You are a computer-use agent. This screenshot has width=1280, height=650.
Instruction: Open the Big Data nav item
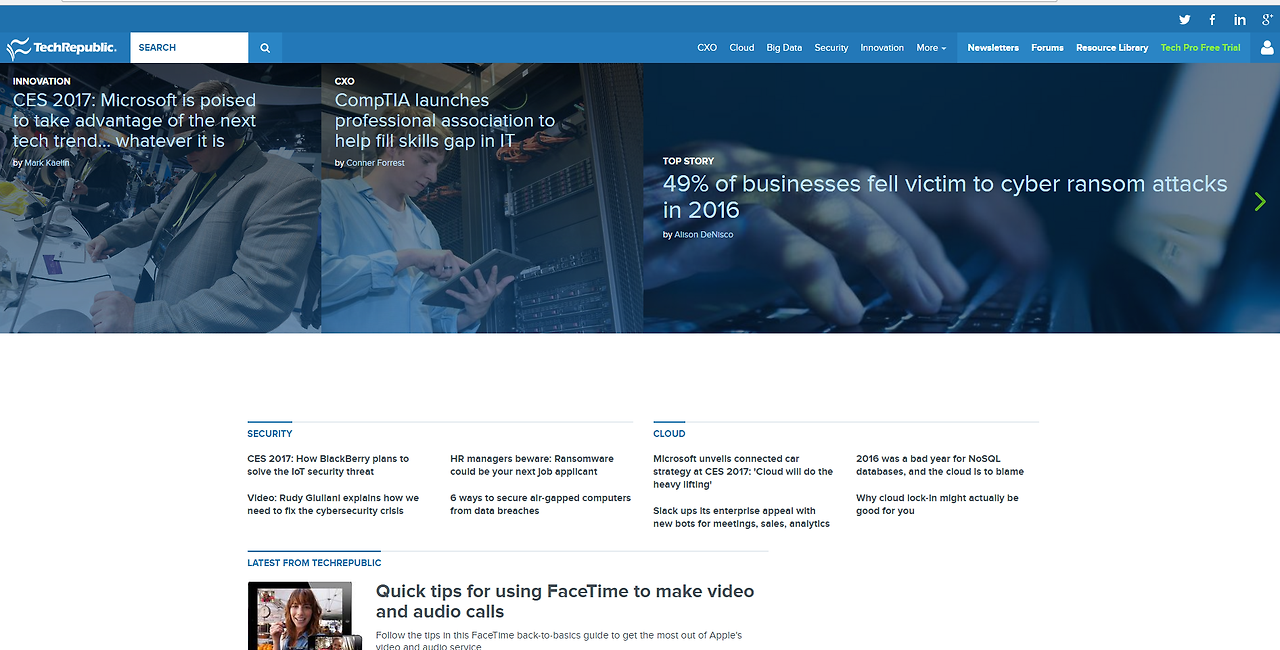pyautogui.click(x=784, y=47)
